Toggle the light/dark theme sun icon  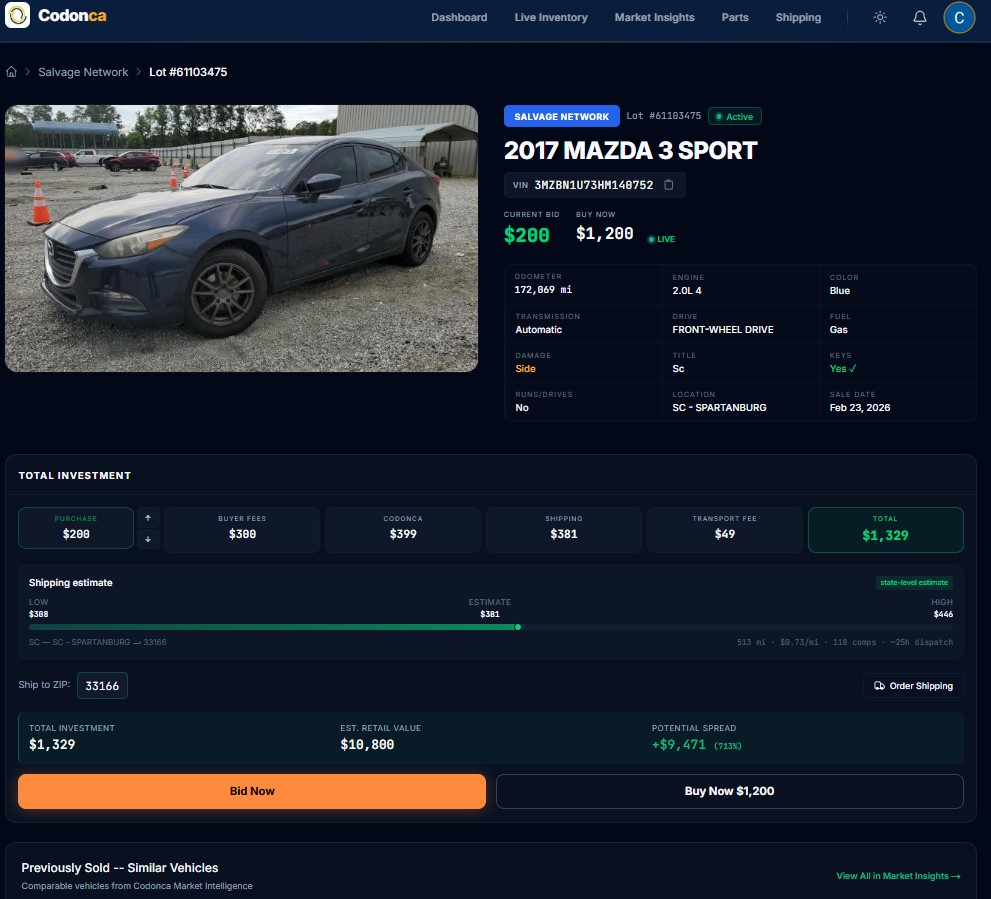pos(880,17)
